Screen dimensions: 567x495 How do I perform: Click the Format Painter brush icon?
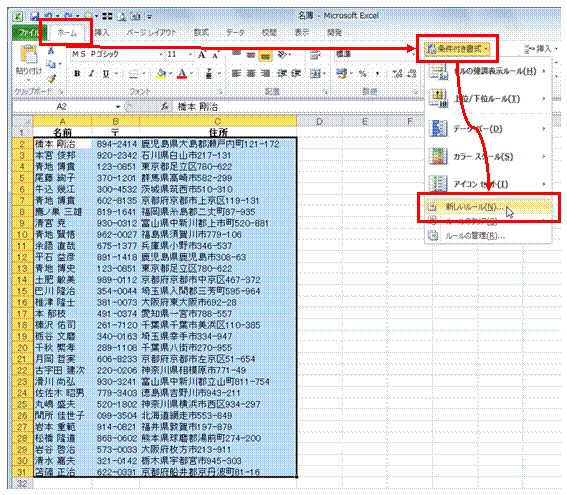[51, 78]
